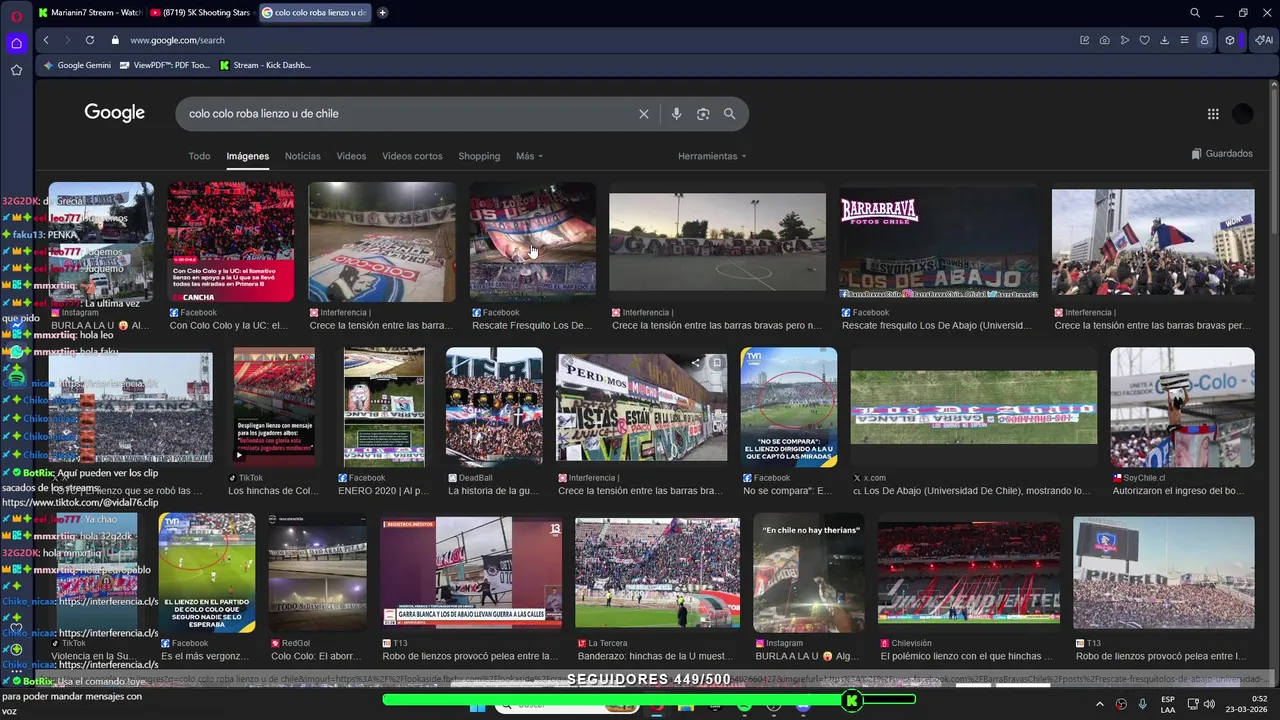Click the site info lock icon
The width and height of the screenshot is (1280, 720).
pyautogui.click(x=115, y=40)
